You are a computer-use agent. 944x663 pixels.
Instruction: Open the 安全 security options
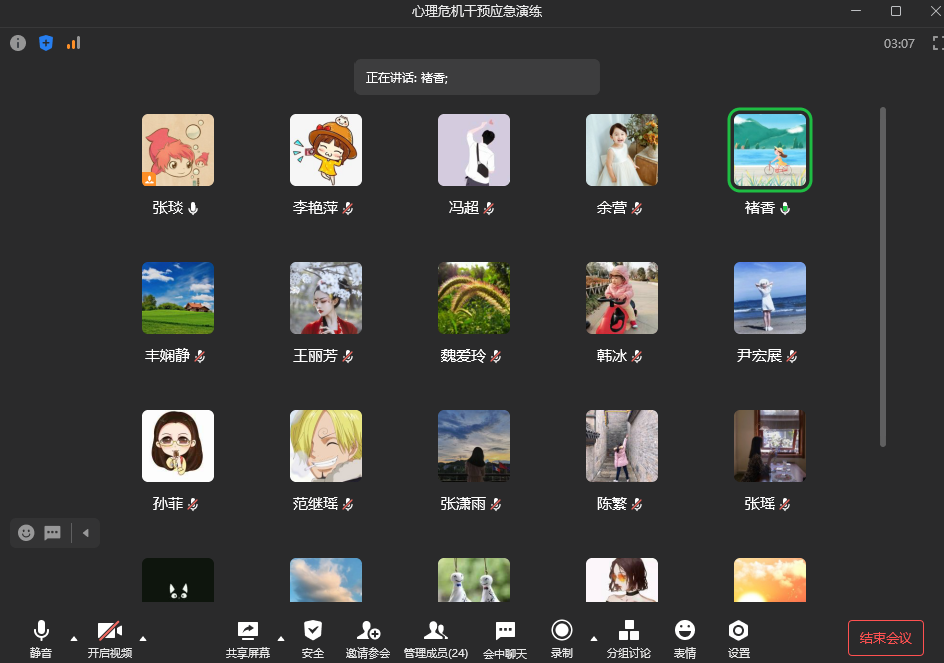pos(313,637)
